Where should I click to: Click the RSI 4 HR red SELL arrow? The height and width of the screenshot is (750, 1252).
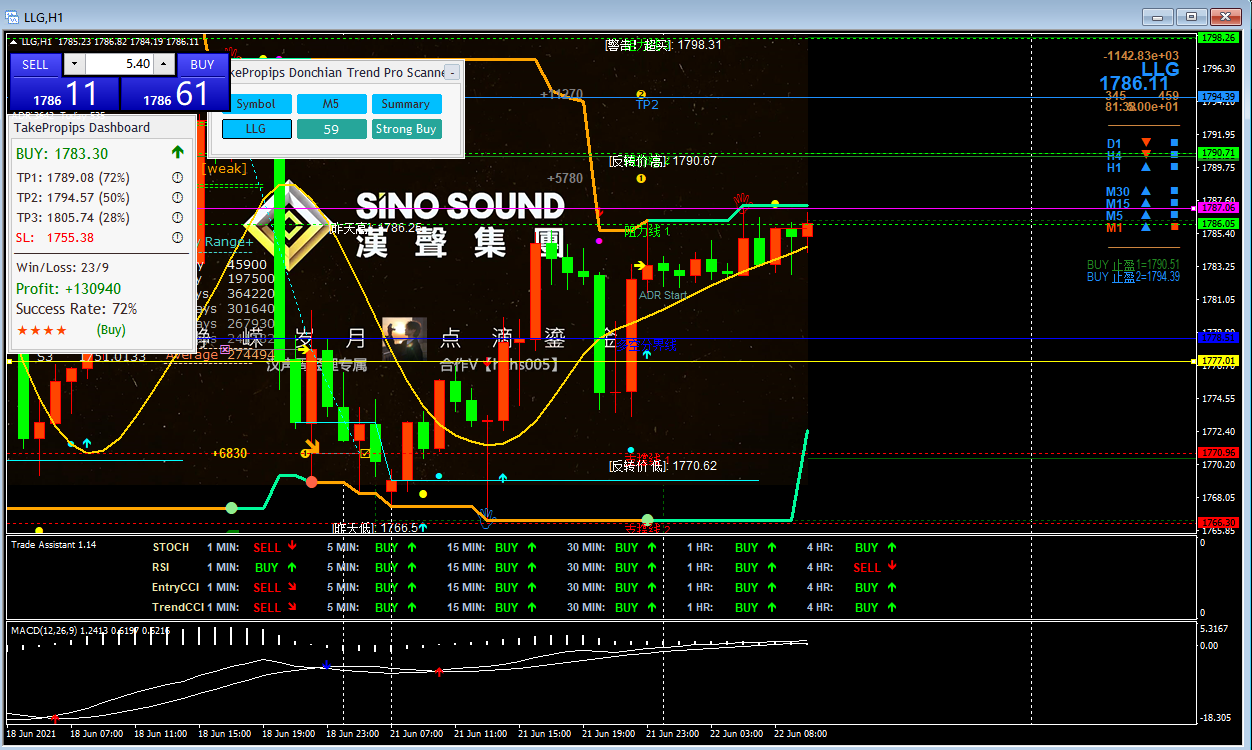click(892, 566)
